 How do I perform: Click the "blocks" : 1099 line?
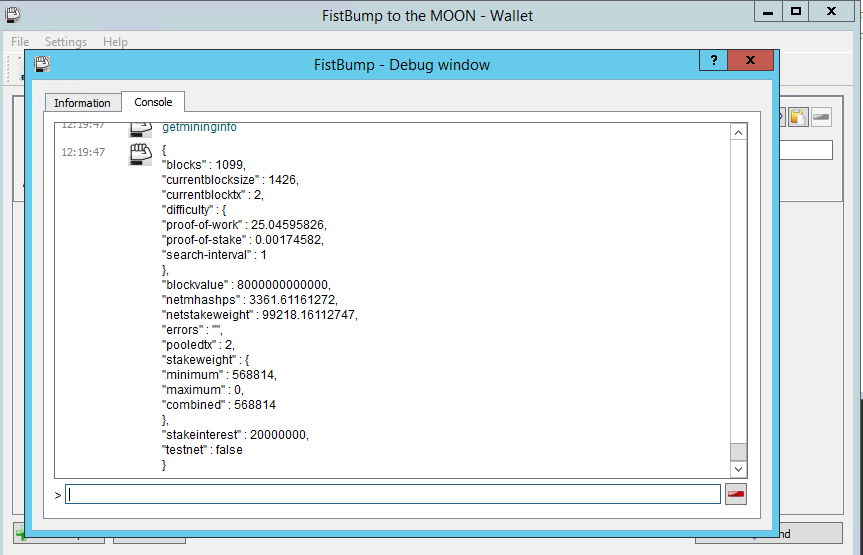204,165
